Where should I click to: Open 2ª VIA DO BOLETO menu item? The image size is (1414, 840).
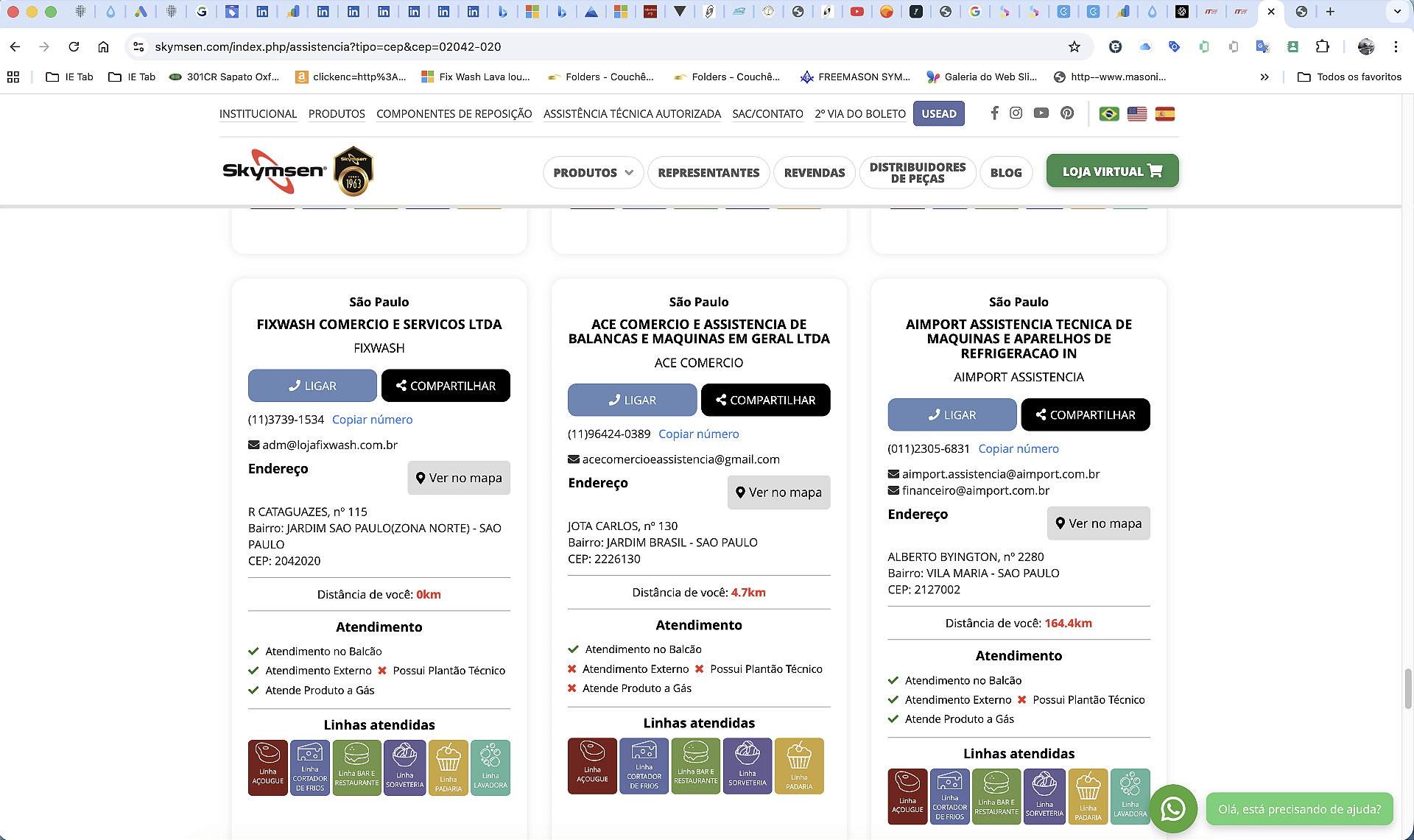point(860,114)
